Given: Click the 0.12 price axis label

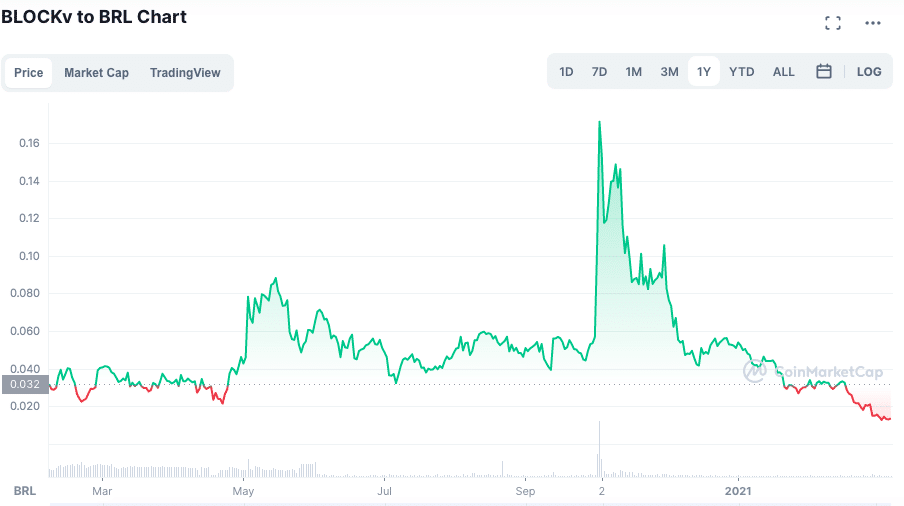Looking at the screenshot, I should click(x=29, y=218).
